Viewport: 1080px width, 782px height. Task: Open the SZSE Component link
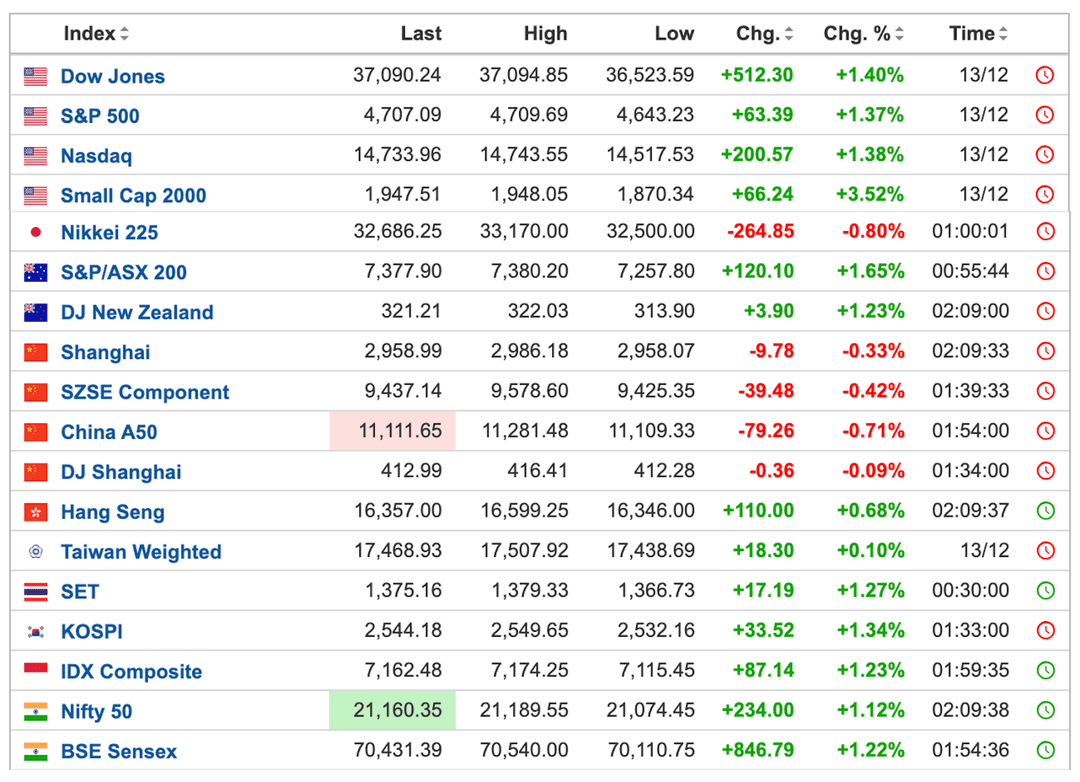point(145,392)
